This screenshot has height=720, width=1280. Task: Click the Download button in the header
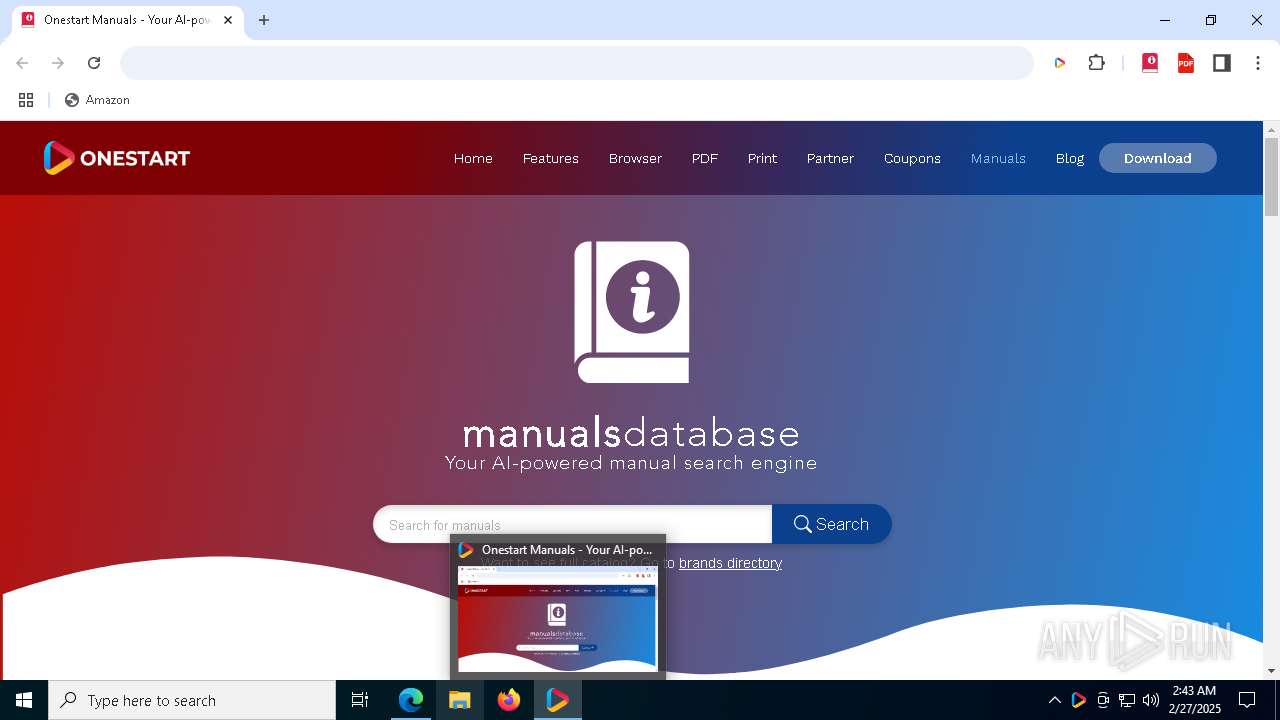pos(1158,158)
